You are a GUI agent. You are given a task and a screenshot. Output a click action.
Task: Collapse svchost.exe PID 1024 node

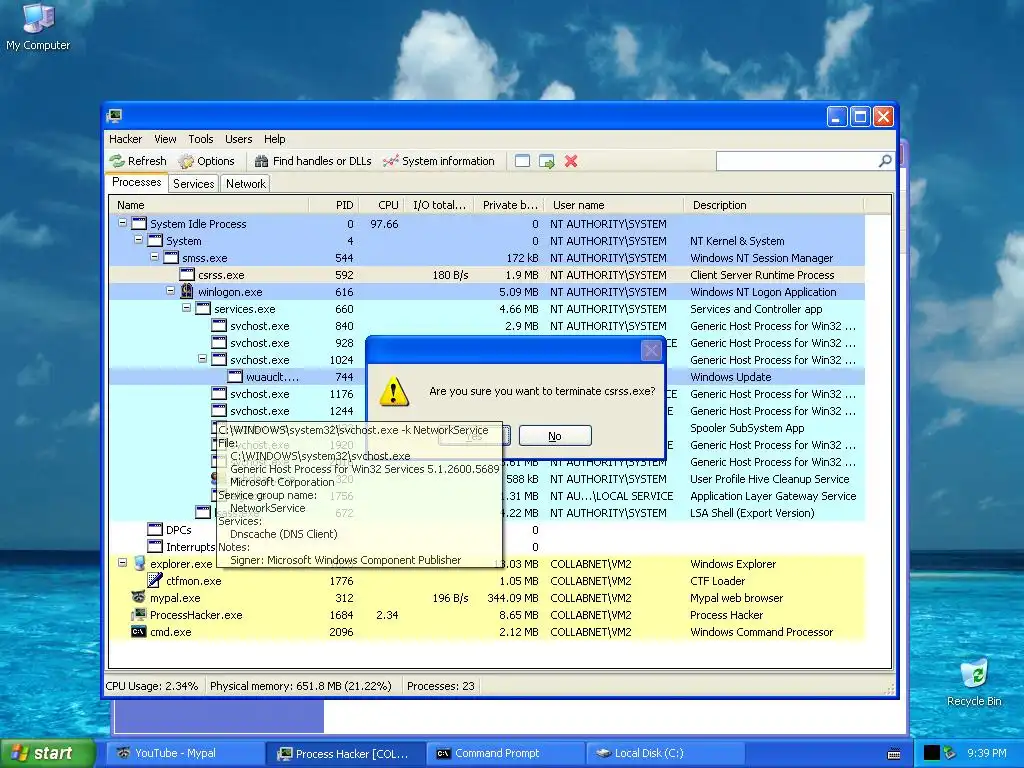point(202,359)
